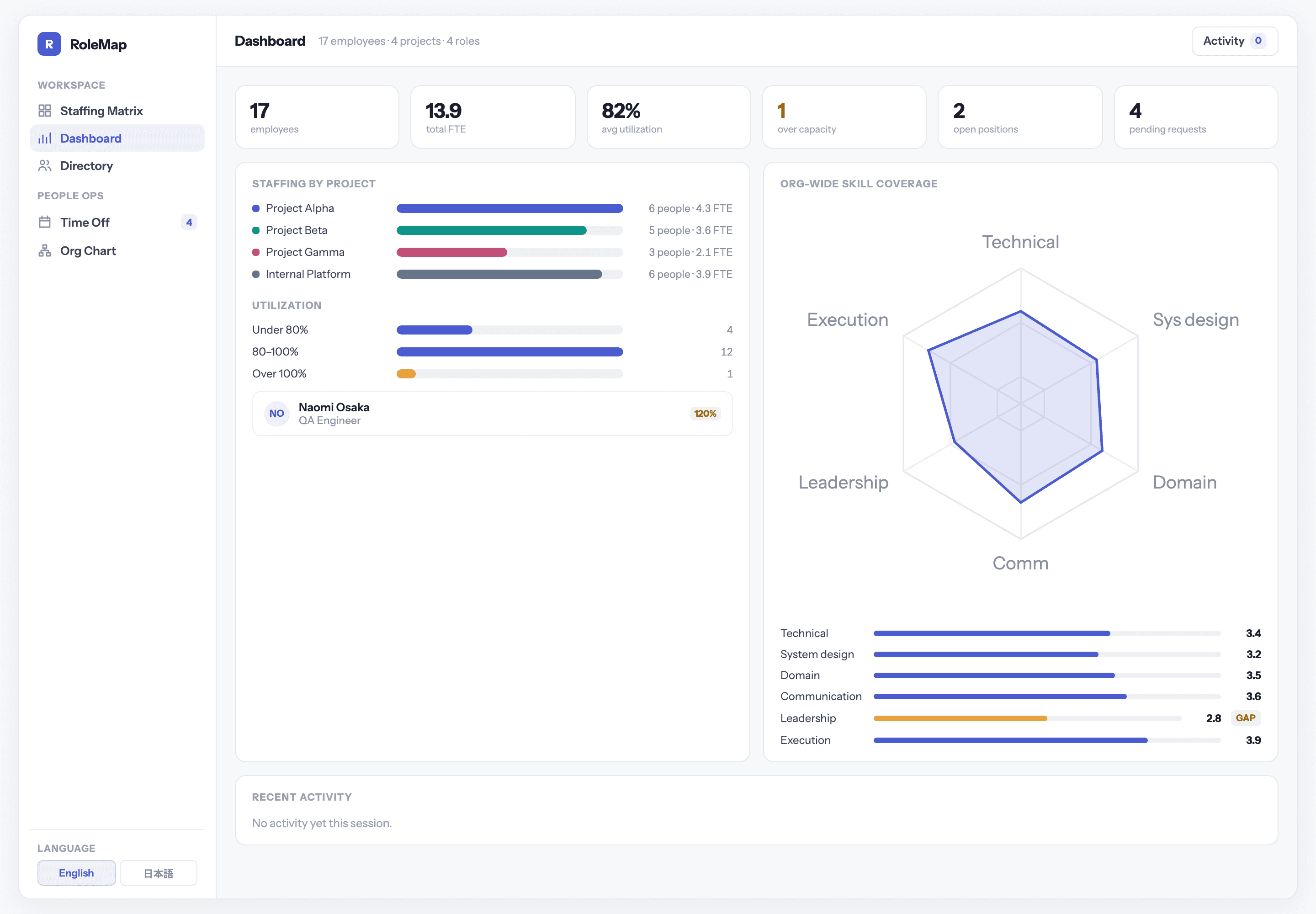The width and height of the screenshot is (1316, 914).
Task: Click the Internal Platform staffing bar
Action: (509, 274)
